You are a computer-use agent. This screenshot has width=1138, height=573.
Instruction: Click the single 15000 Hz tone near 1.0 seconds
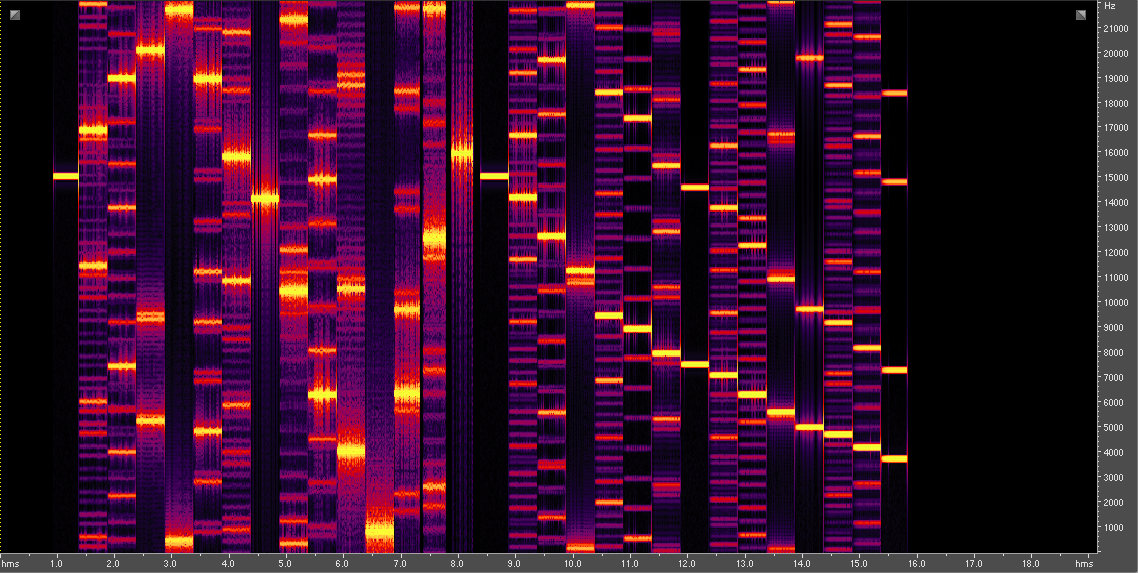click(x=65, y=176)
